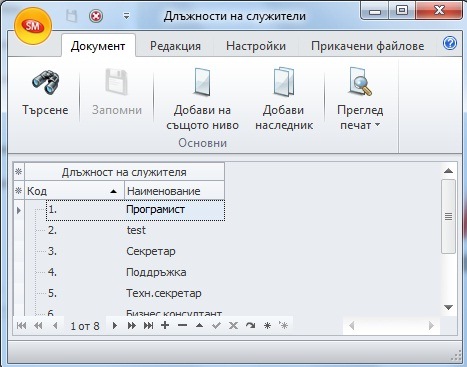Click the Наименование column header
The height and width of the screenshot is (367, 467).
pos(174,191)
